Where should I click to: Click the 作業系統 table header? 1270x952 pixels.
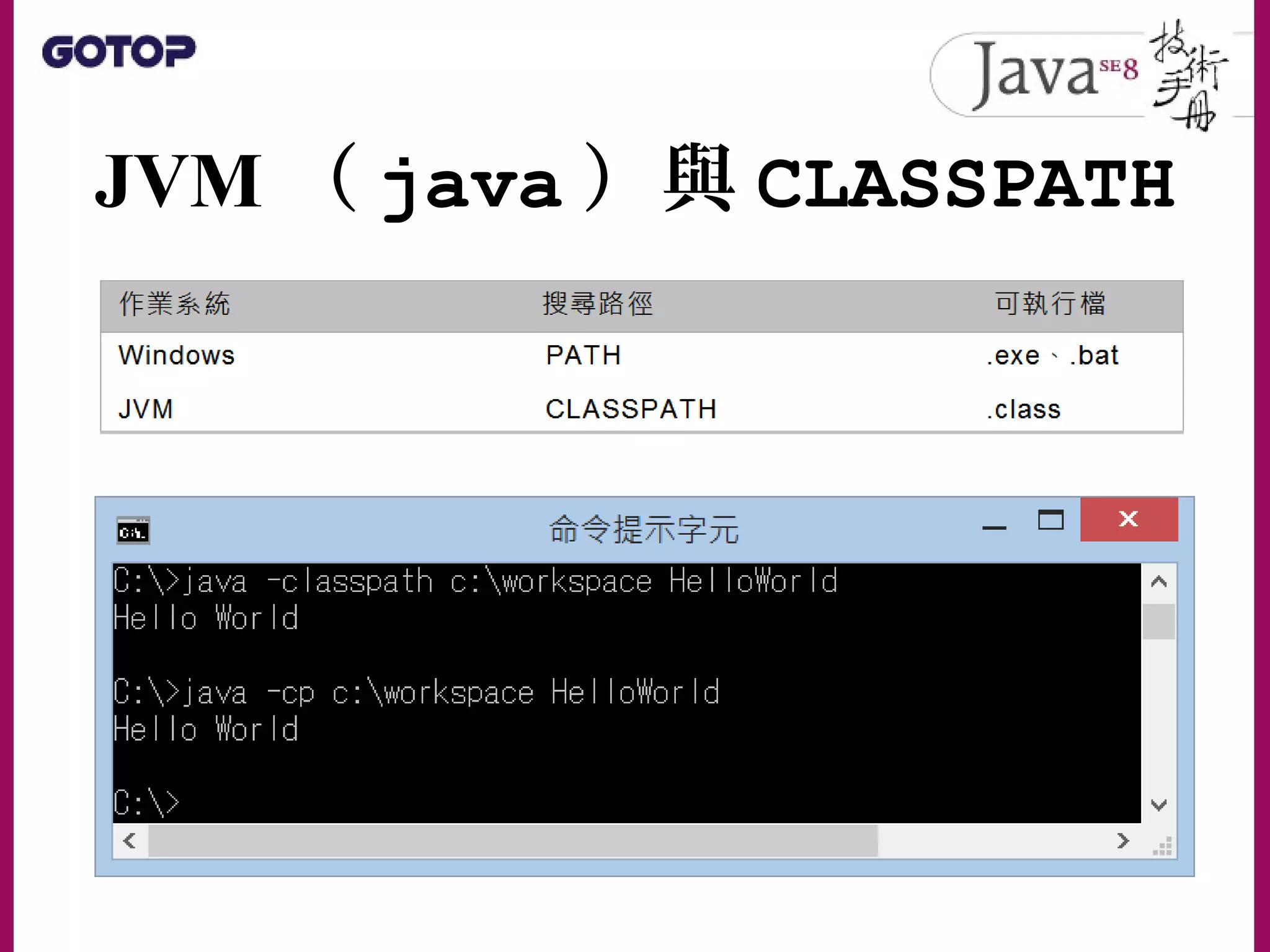[174, 304]
